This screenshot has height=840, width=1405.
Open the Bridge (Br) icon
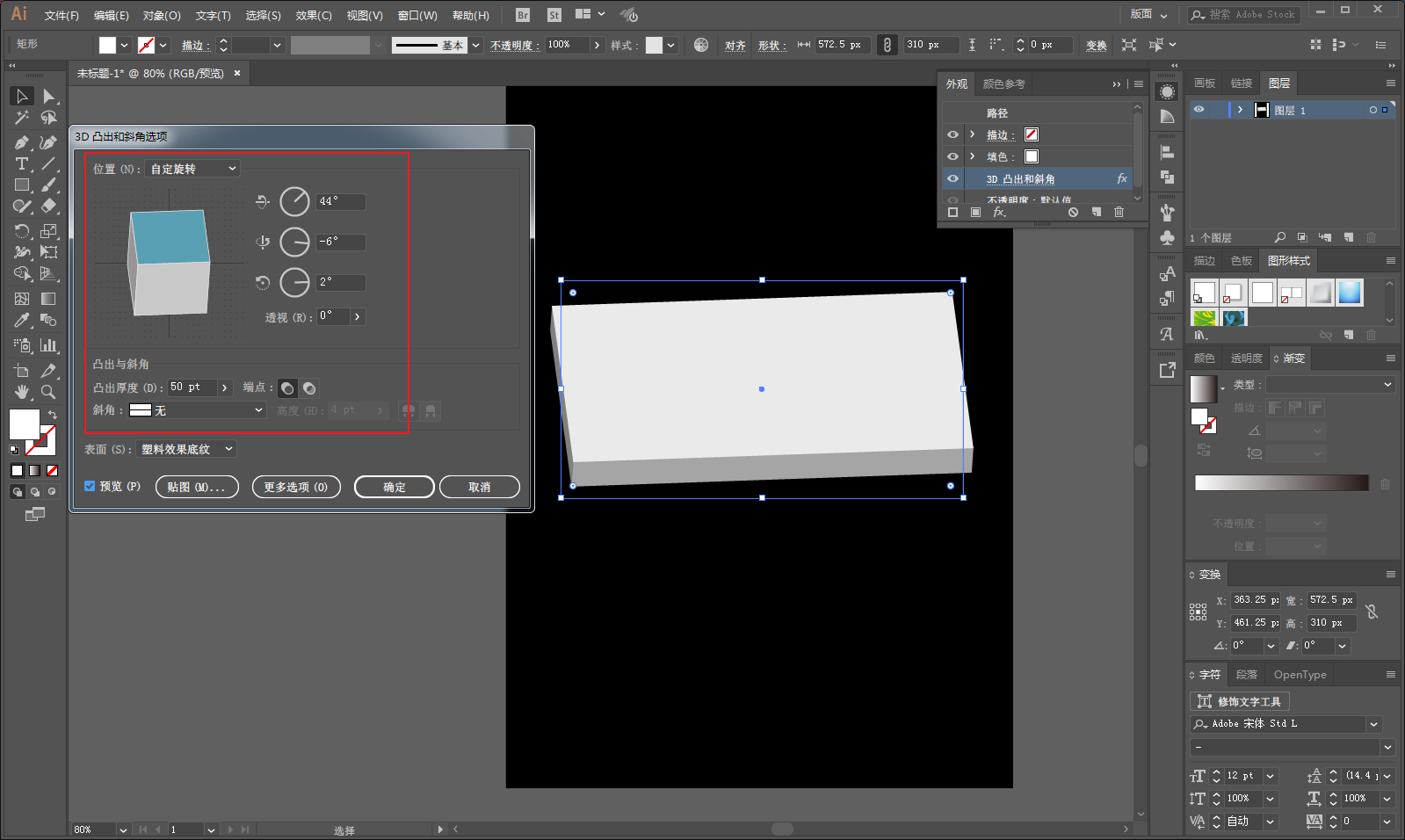(x=523, y=15)
